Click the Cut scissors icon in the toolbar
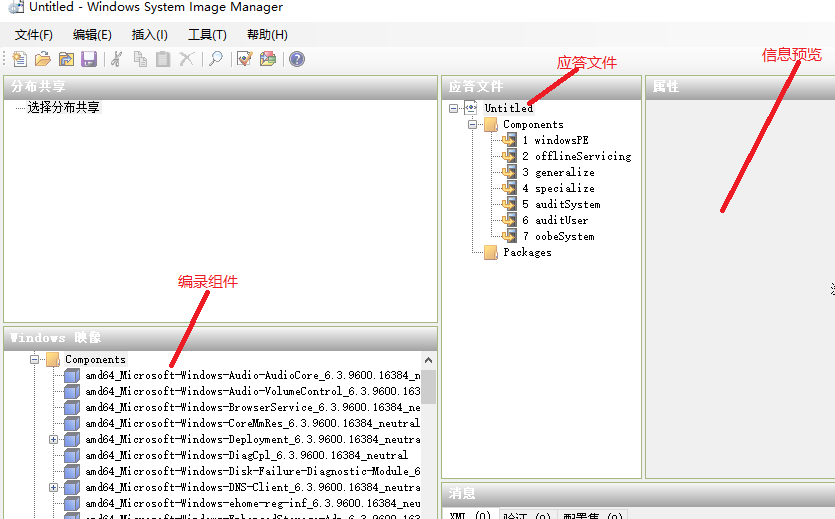835x519 pixels. (116, 59)
